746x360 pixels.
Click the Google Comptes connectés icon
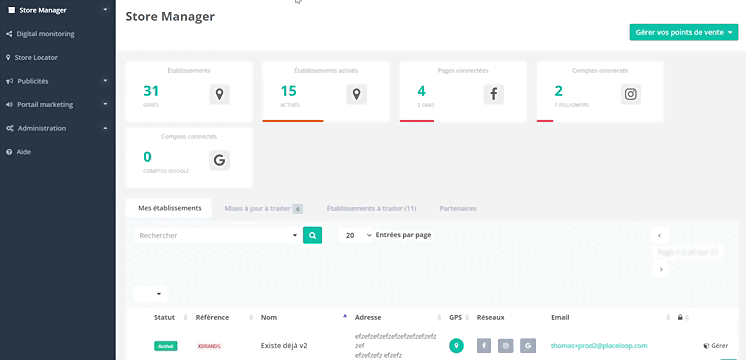tap(219, 160)
